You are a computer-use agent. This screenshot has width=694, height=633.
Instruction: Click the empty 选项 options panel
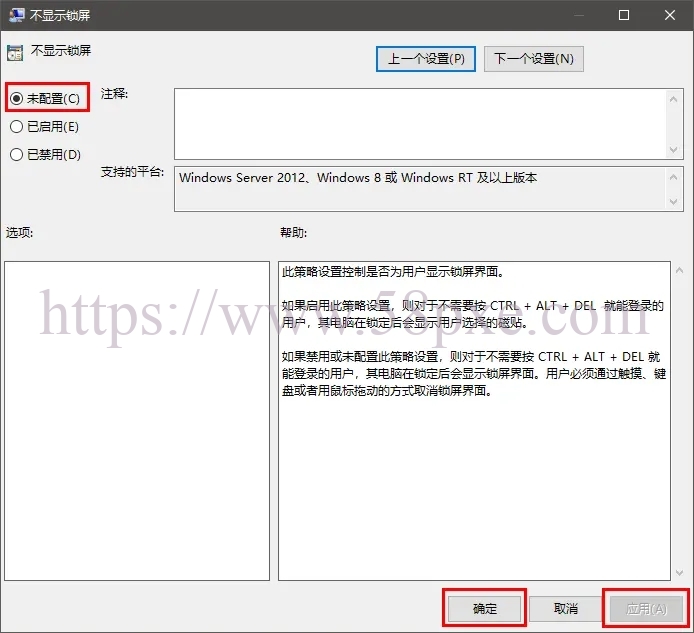pyautogui.click(x=137, y=421)
